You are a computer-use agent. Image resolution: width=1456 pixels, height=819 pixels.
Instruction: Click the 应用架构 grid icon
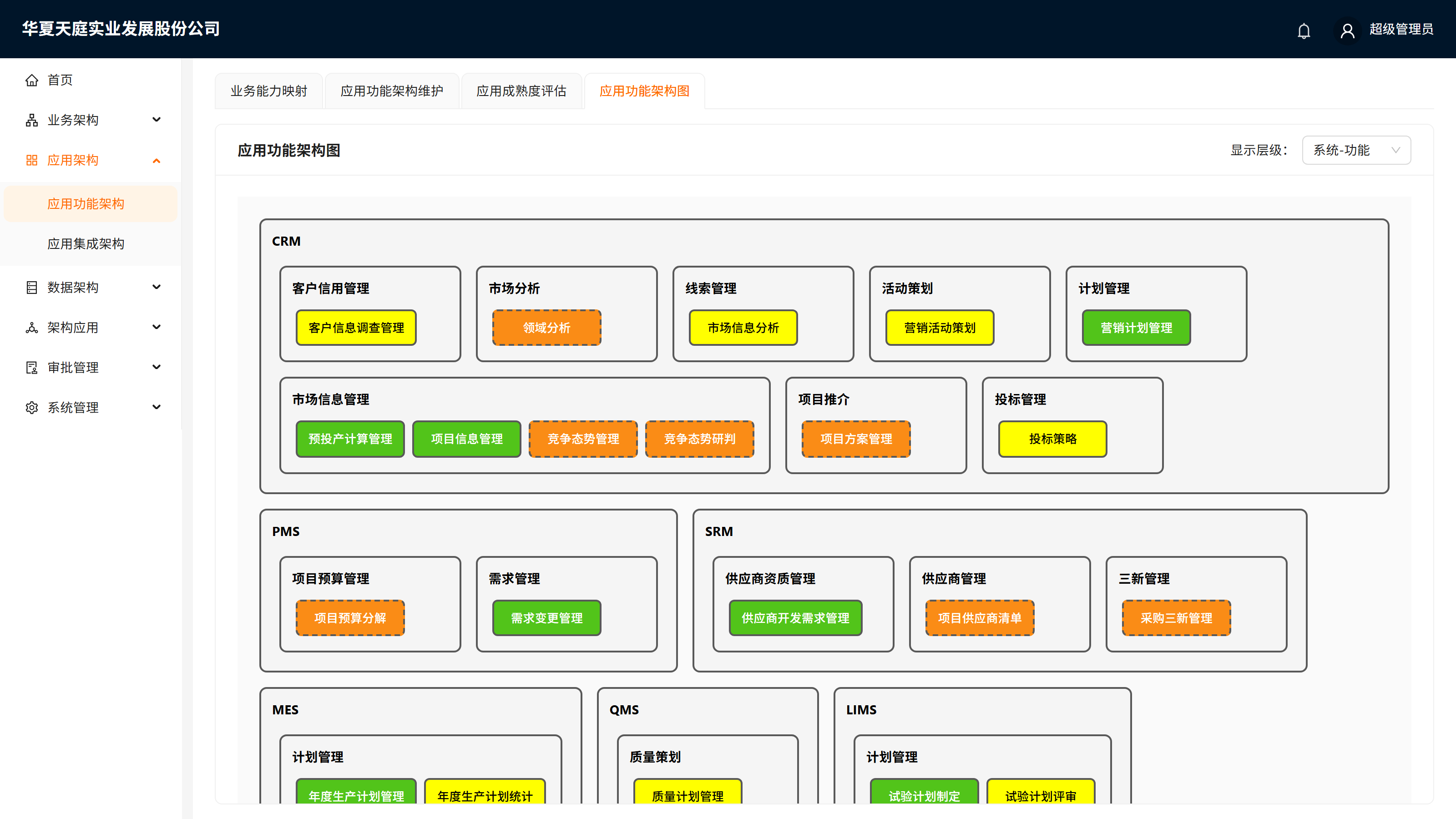coord(32,161)
